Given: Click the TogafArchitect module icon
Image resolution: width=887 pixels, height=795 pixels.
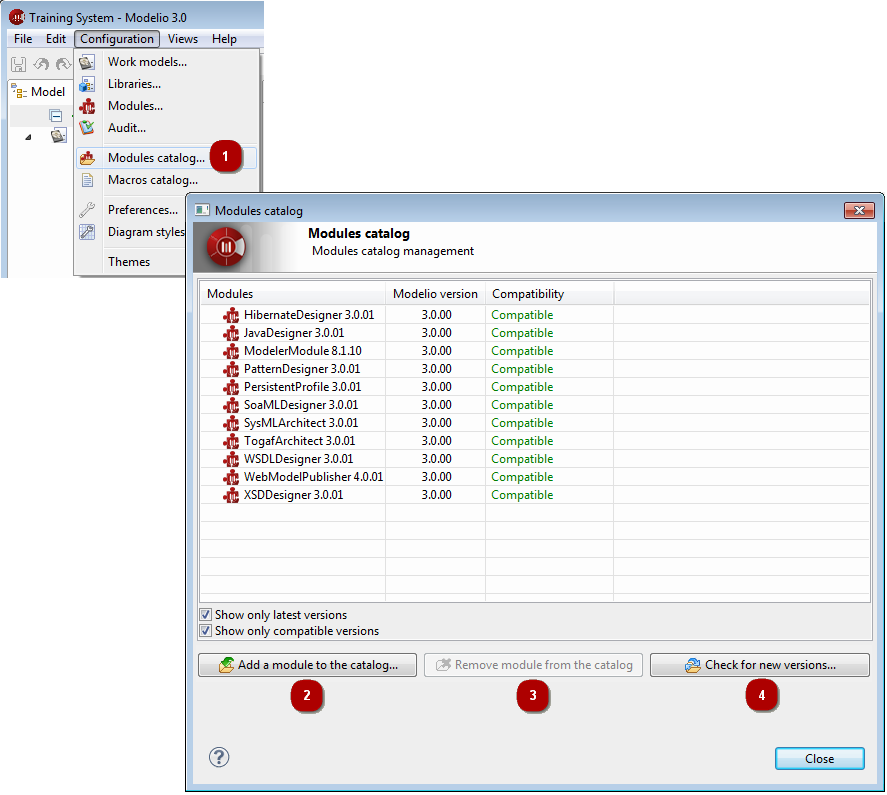Looking at the screenshot, I should (231, 441).
